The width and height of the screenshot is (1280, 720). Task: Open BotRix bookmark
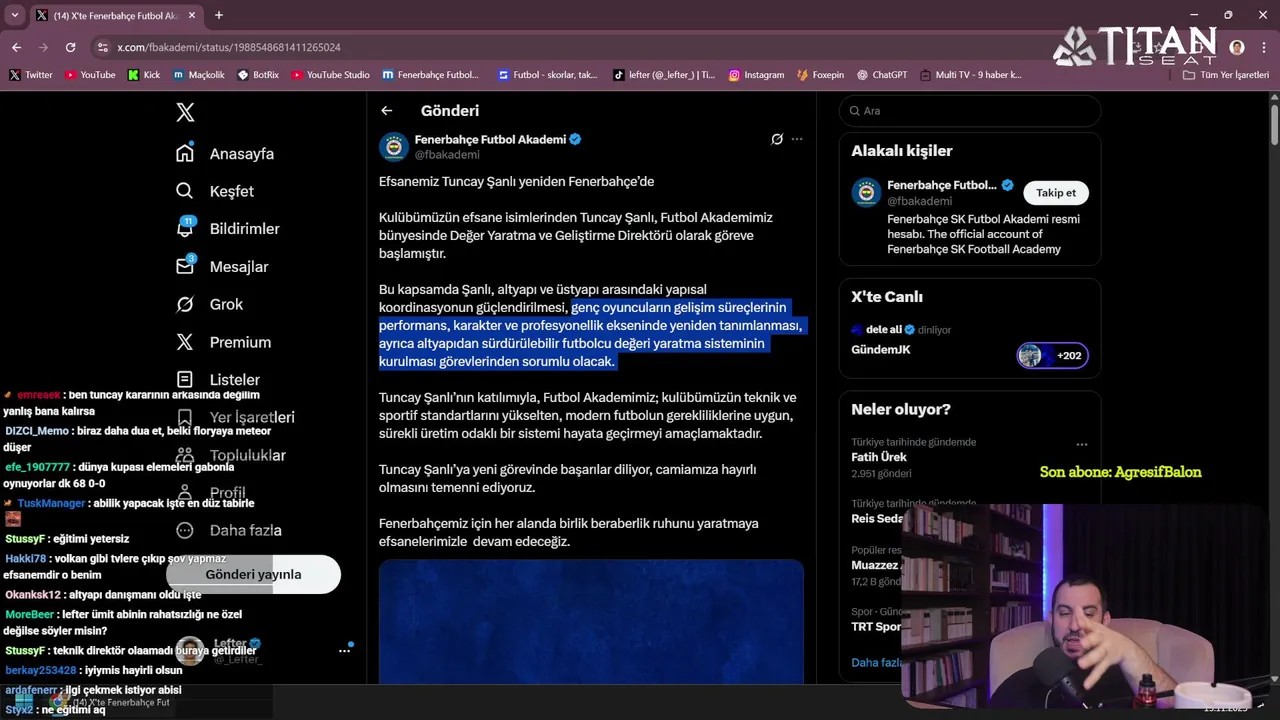[x=258, y=75]
